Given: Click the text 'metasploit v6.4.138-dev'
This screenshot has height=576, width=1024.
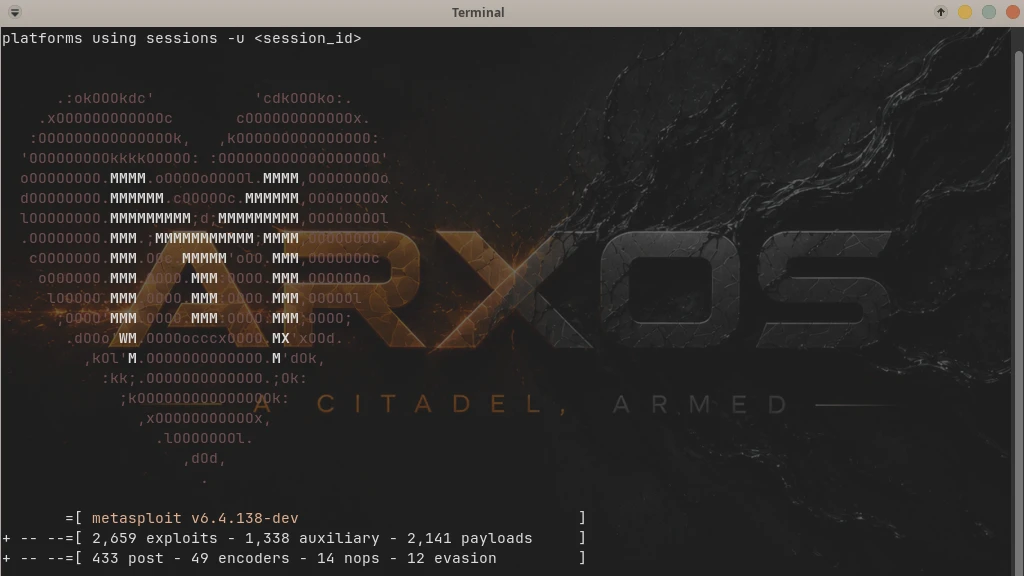Looking at the screenshot, I should tap(195, 519).
